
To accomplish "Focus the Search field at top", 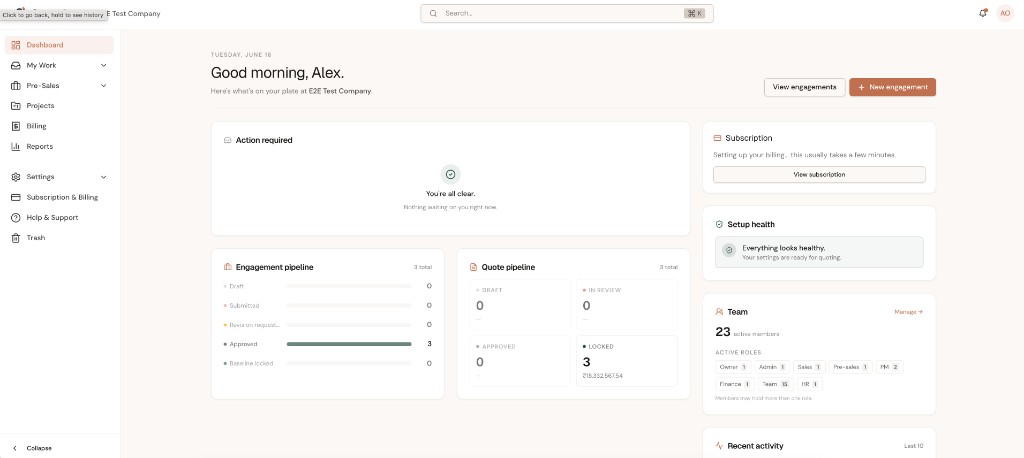I will click(567, 13).
